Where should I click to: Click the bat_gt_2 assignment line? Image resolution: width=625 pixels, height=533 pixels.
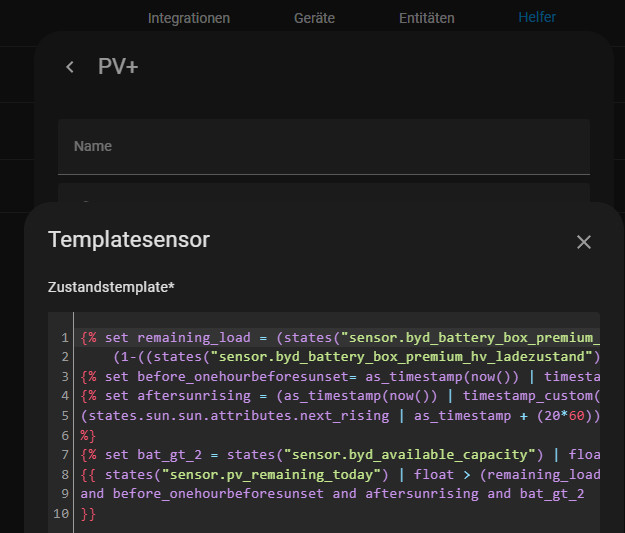coord(340,455)
